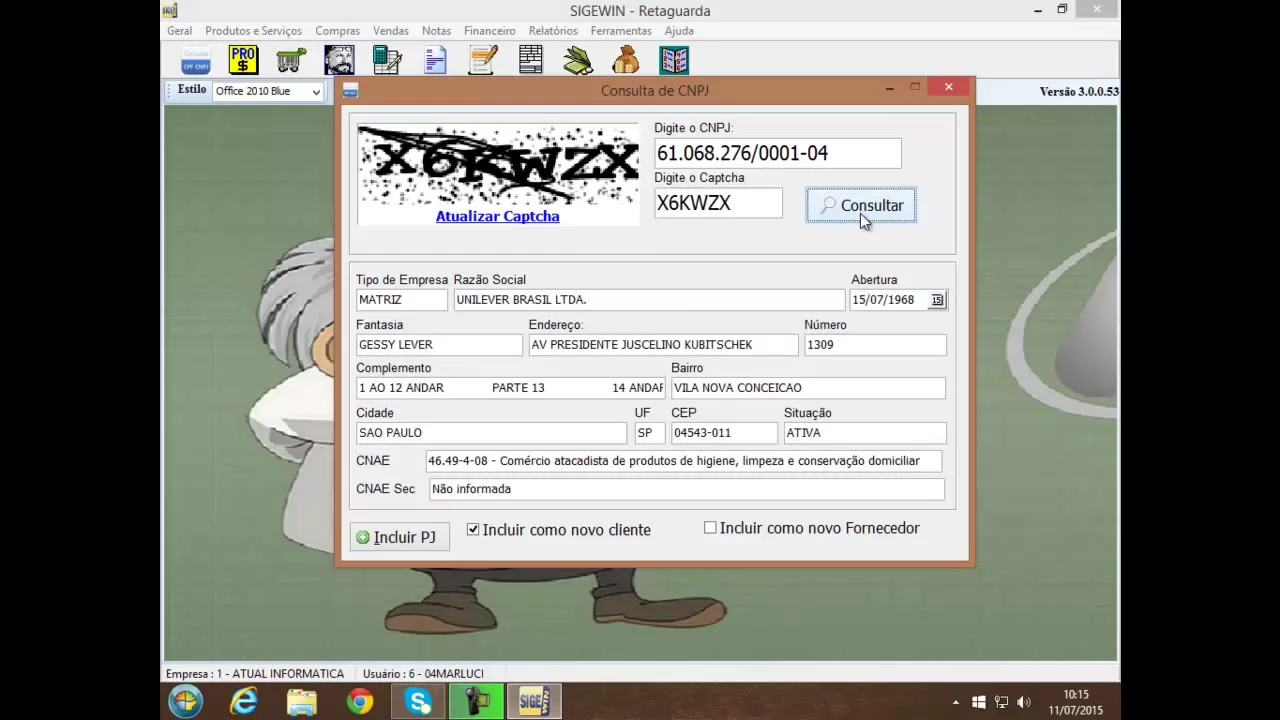Screen dimensions: 1280x720
Task: Click the Incluir PJ button
Action: point(399,537)
